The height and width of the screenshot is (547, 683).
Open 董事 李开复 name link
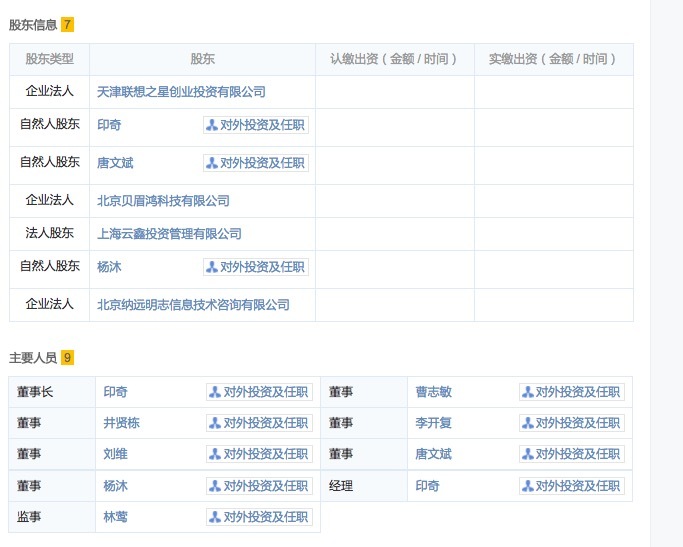pos(433,423)
